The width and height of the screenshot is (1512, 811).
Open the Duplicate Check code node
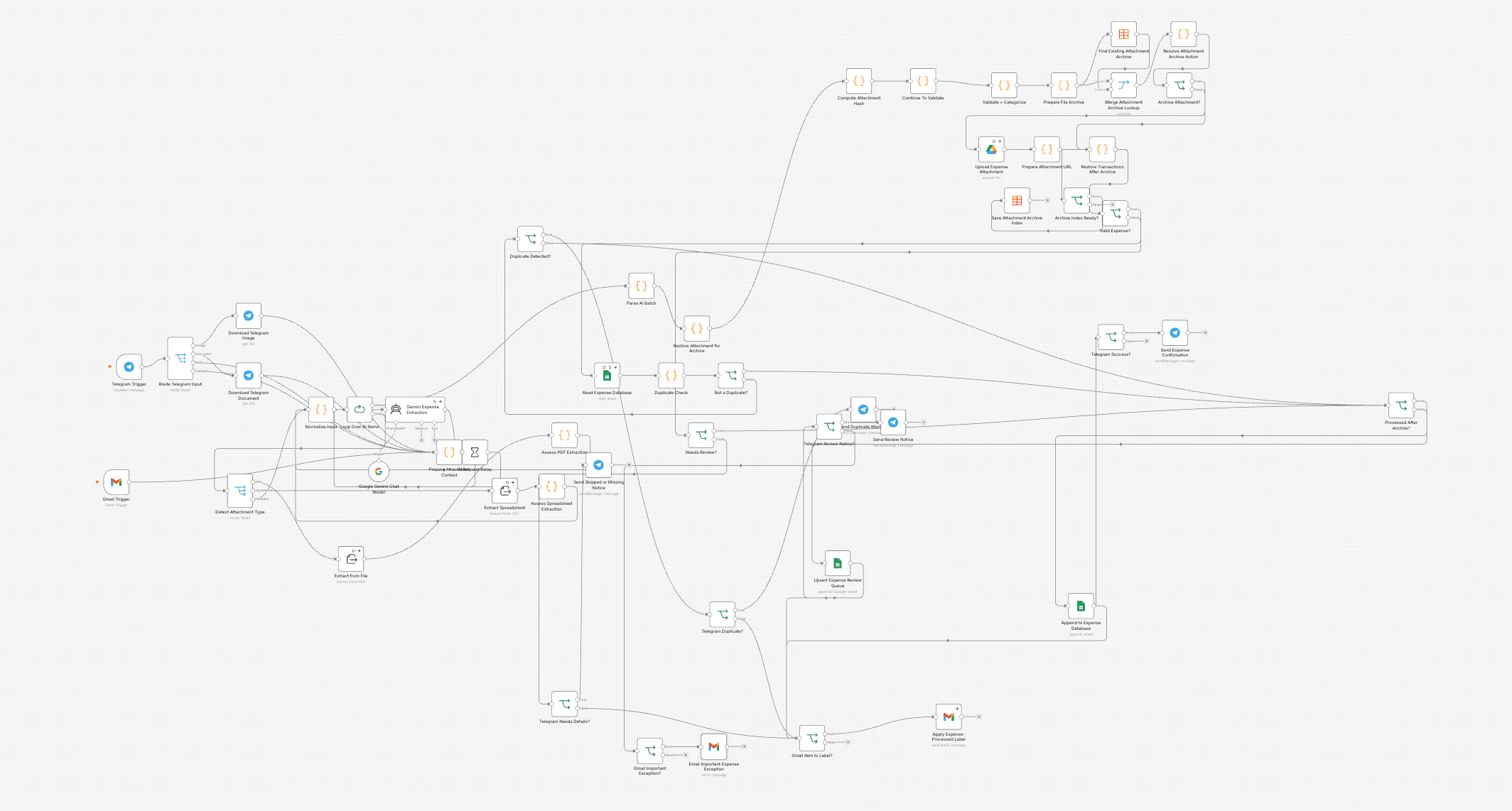point(671,376)
